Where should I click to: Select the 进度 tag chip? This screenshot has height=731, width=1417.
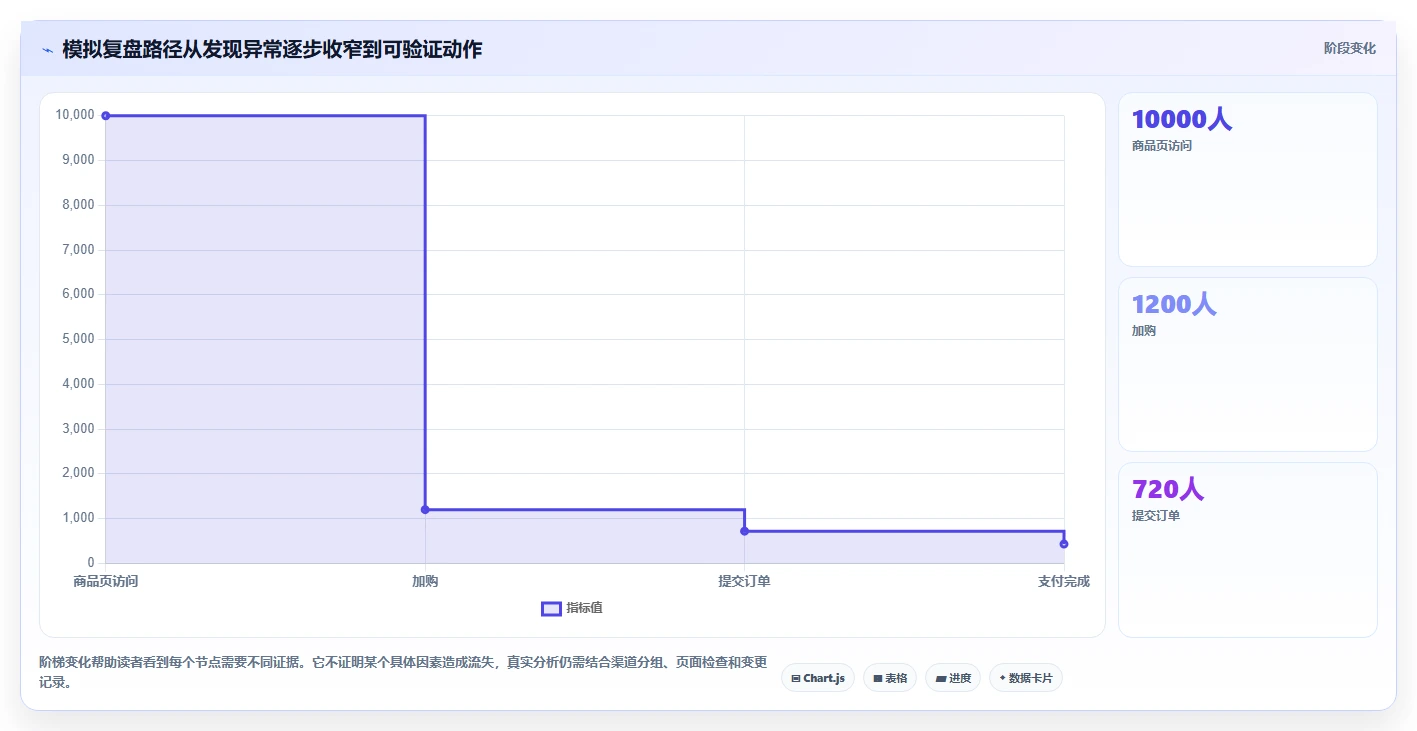pos(953,678)
